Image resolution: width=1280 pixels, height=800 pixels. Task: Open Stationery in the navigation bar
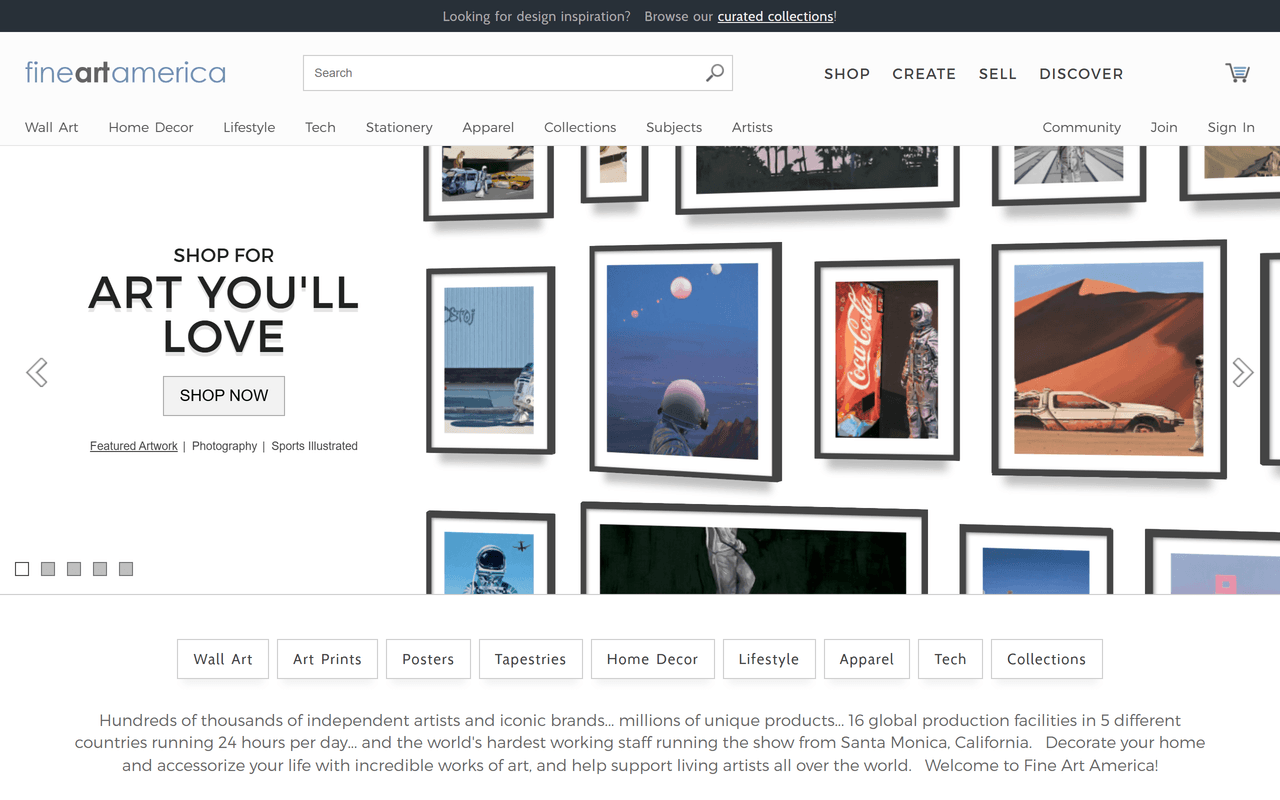coord(399,127)
